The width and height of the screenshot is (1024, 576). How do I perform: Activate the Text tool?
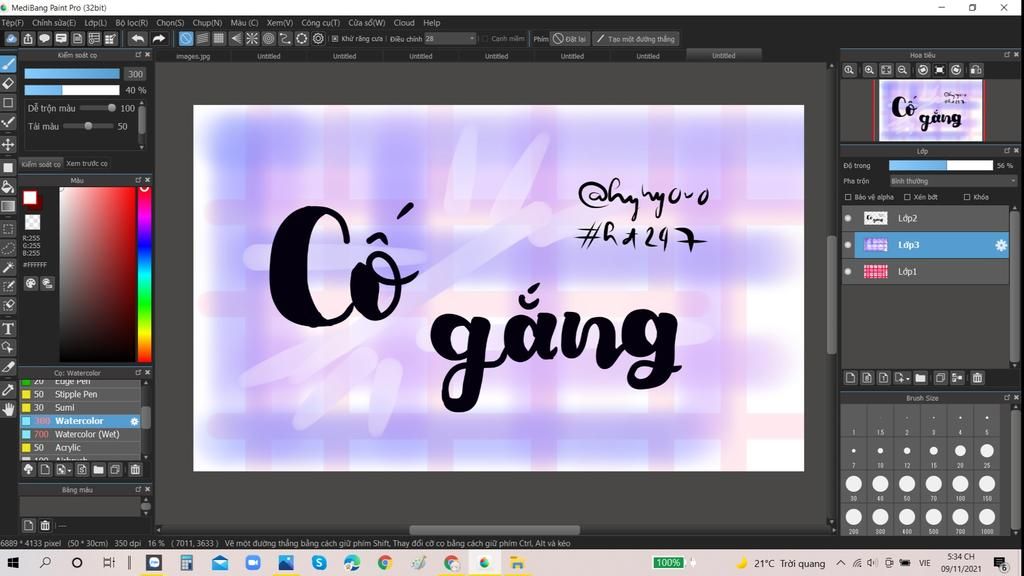pos(8,328)
